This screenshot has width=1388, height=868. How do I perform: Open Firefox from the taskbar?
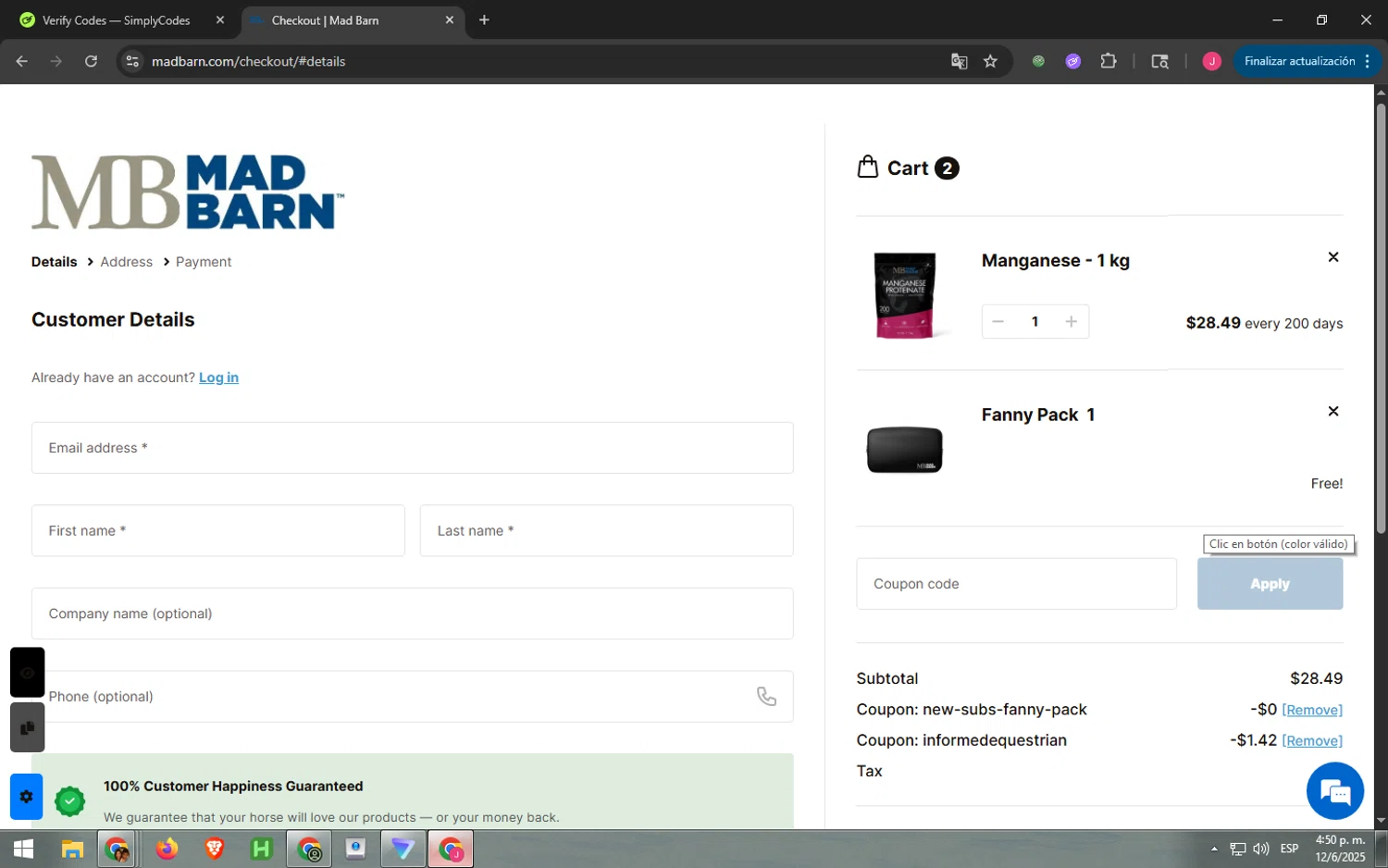pos(167,849)
